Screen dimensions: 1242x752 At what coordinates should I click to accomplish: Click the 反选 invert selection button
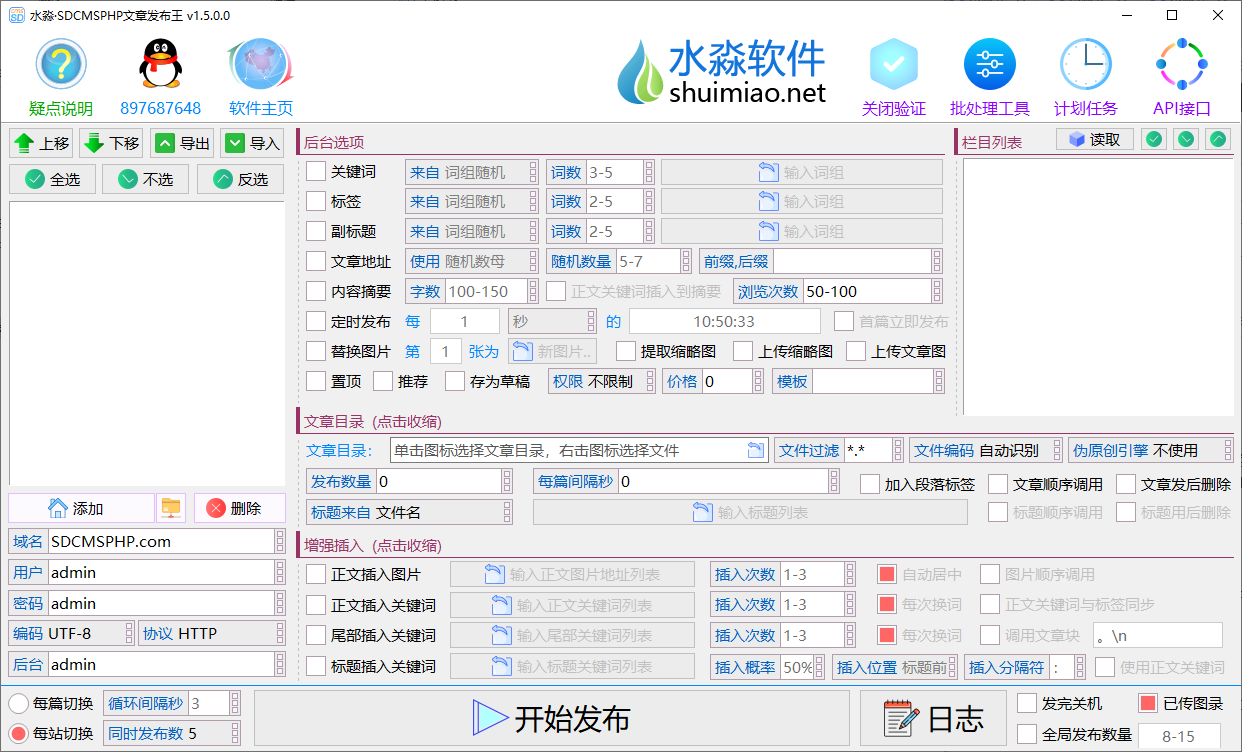[240, 178]
